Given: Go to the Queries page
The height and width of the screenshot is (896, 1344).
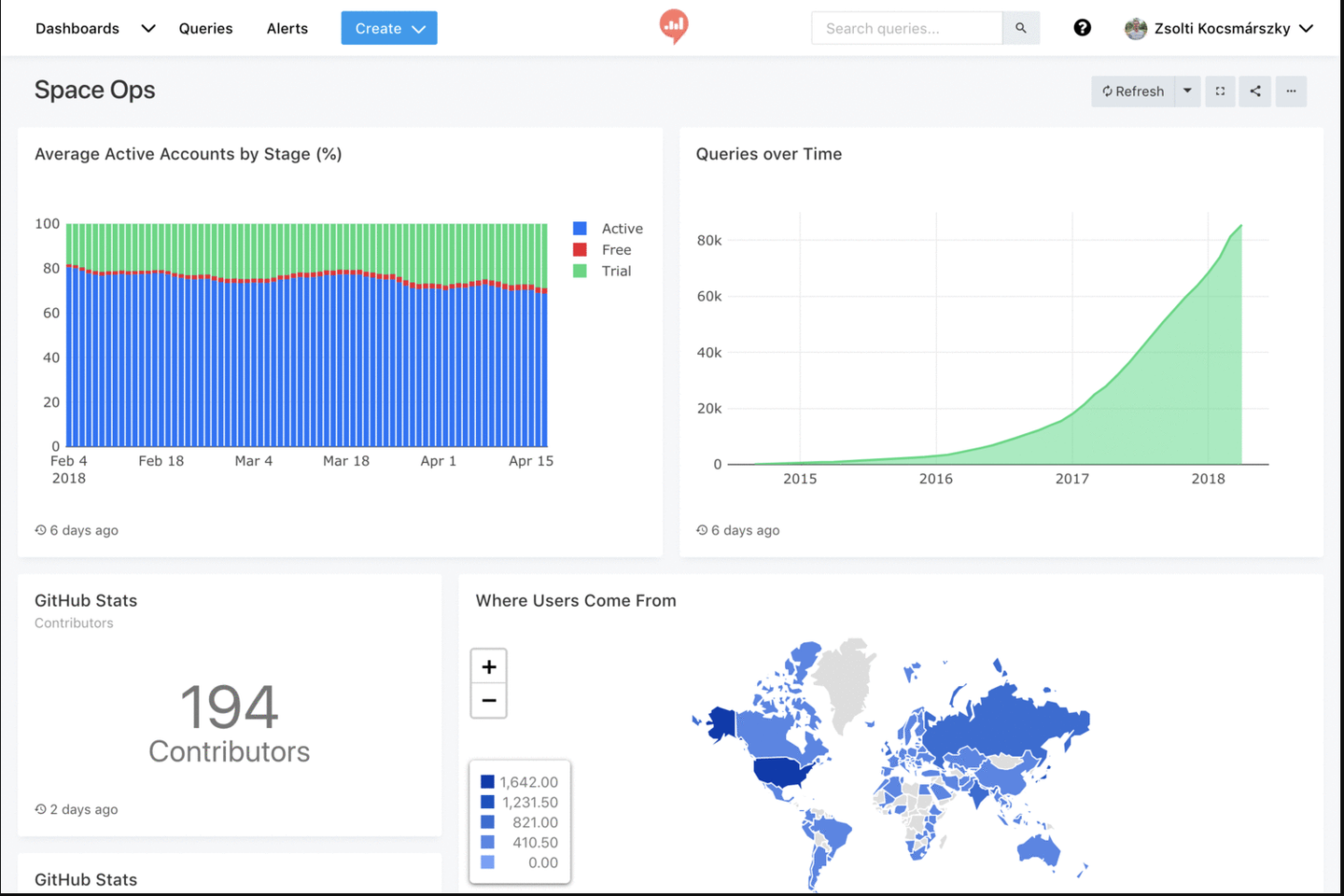Looking at the screenshot, I should 205,28.
